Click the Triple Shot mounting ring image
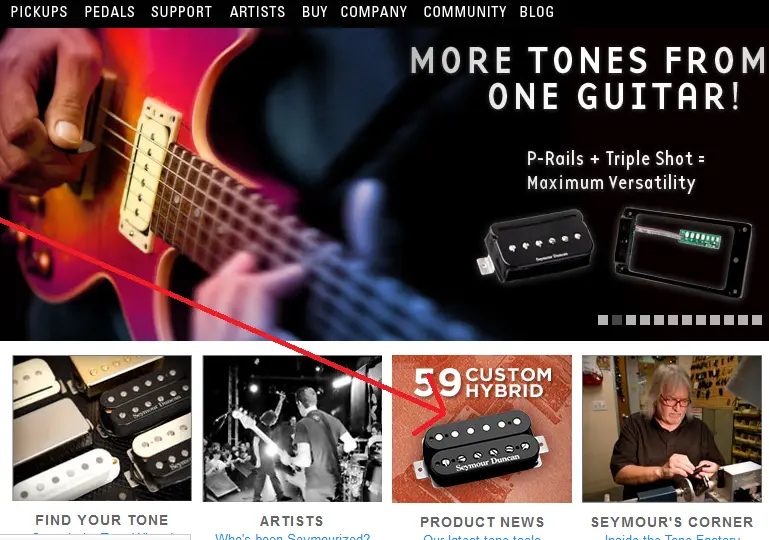 tap(683, 253)
